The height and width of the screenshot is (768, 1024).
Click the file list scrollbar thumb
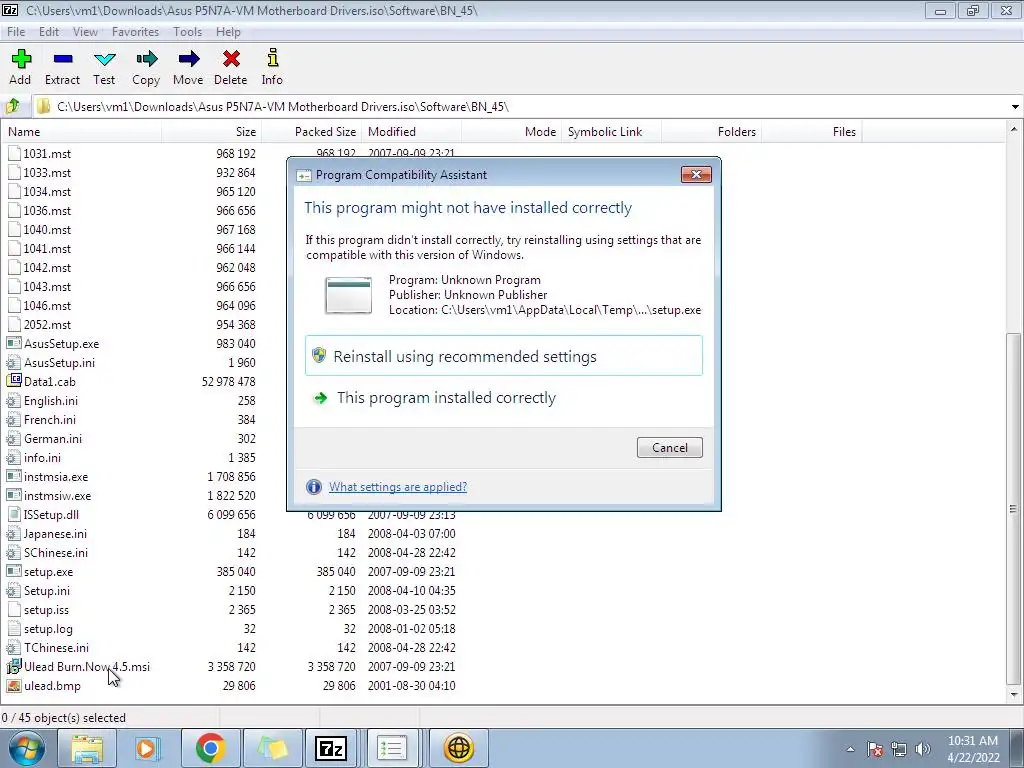(x=1014, y=508)
